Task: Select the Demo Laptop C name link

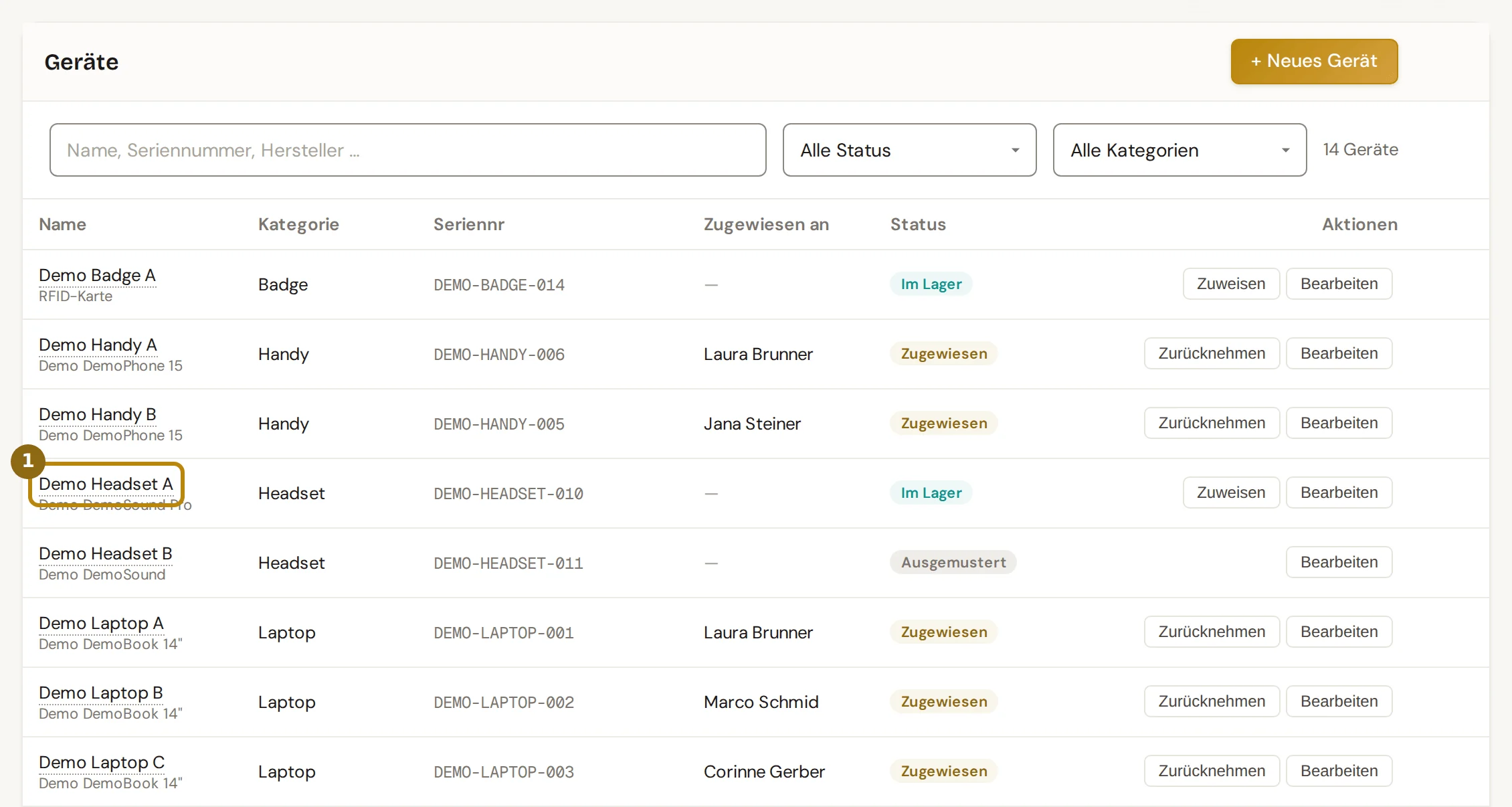Action: pyautogui.click(x=102, y=762)
